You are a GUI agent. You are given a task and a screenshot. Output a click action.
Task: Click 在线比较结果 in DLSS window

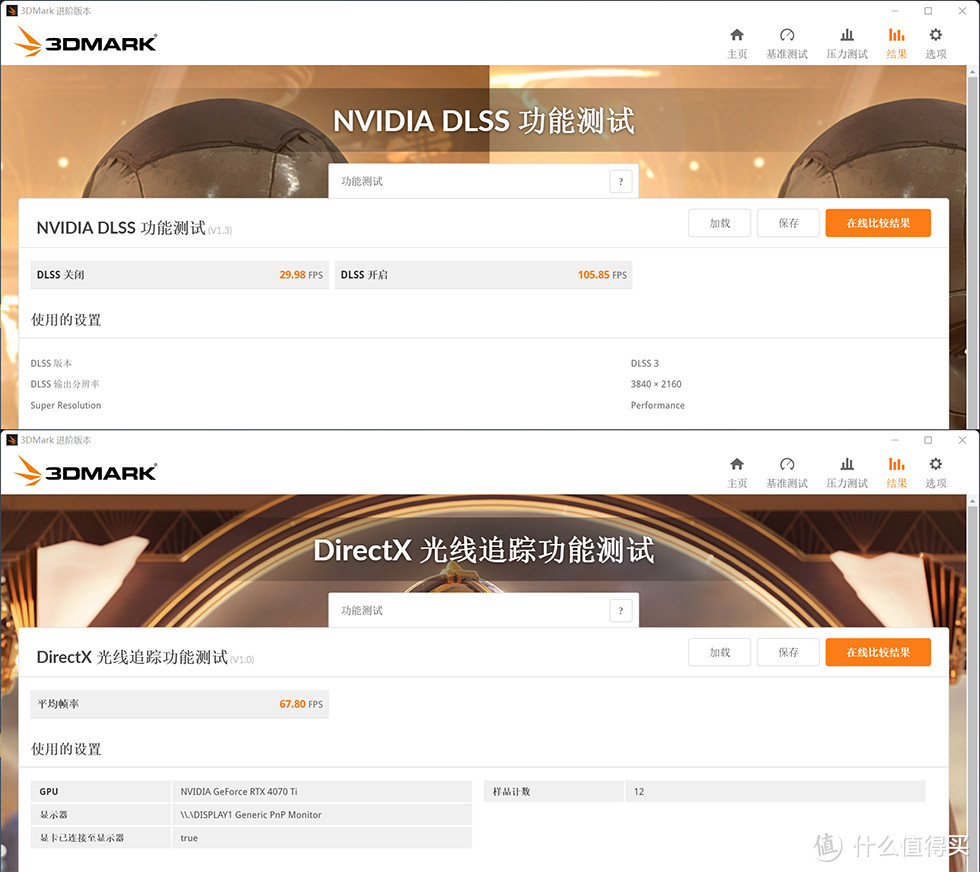(x=878, y=223)
